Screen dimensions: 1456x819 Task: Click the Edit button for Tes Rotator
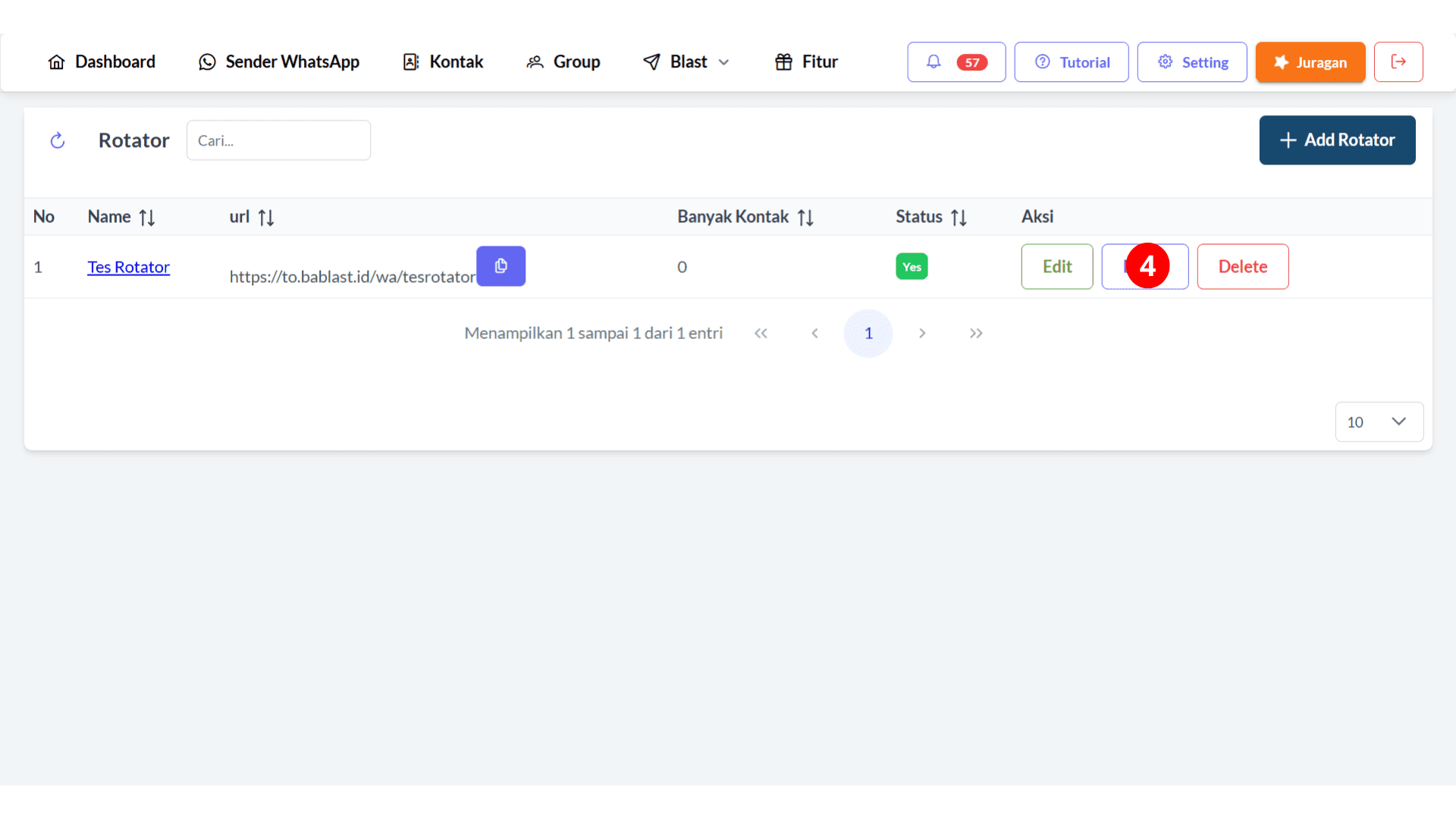coord(1057,266)
